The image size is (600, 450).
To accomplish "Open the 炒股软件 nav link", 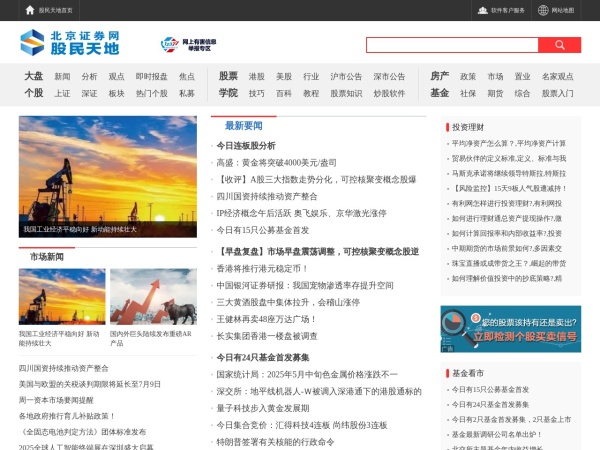I will click(x=389, y=93).
